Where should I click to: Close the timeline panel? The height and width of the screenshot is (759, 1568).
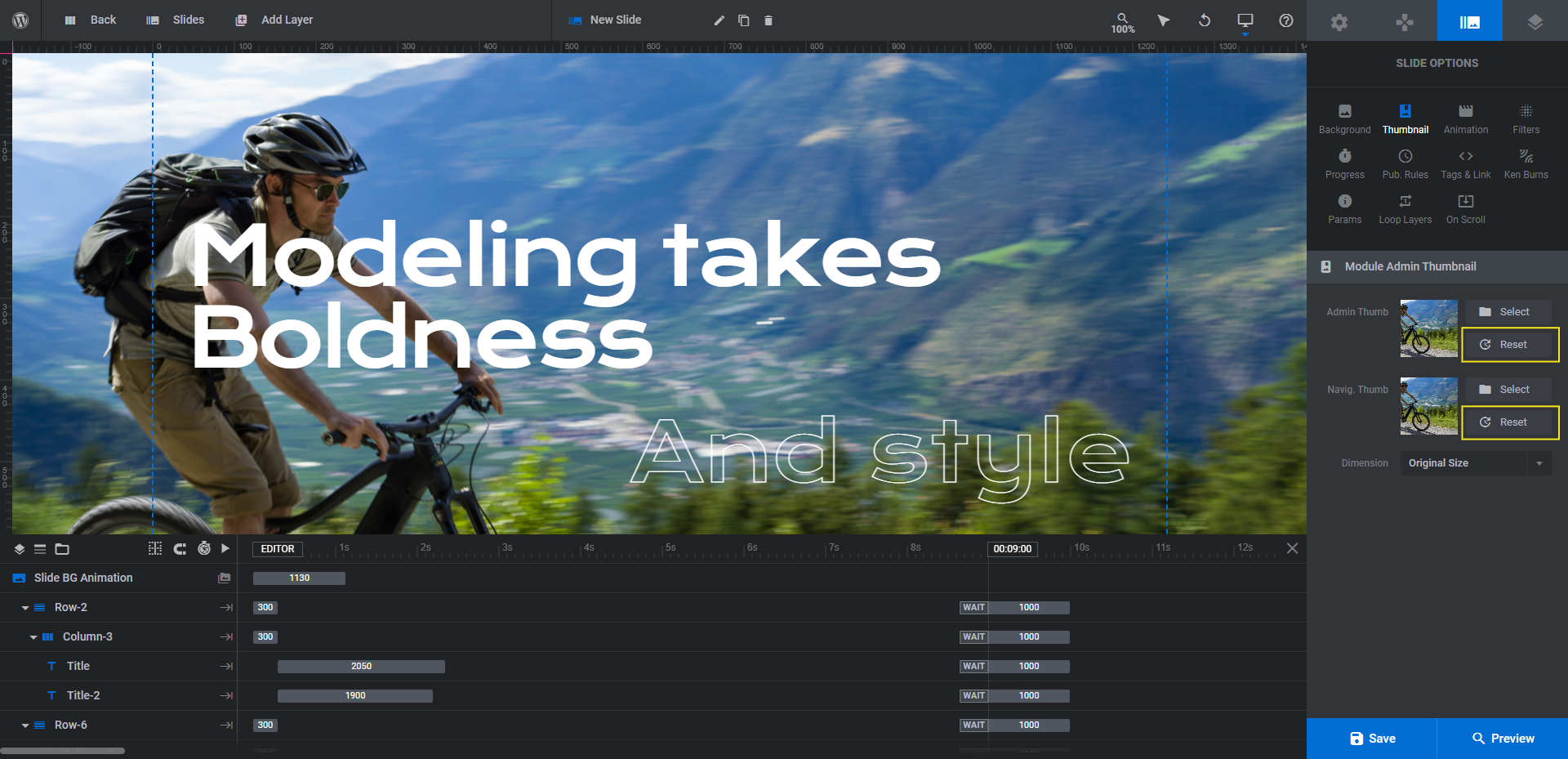click(1292, 548)
